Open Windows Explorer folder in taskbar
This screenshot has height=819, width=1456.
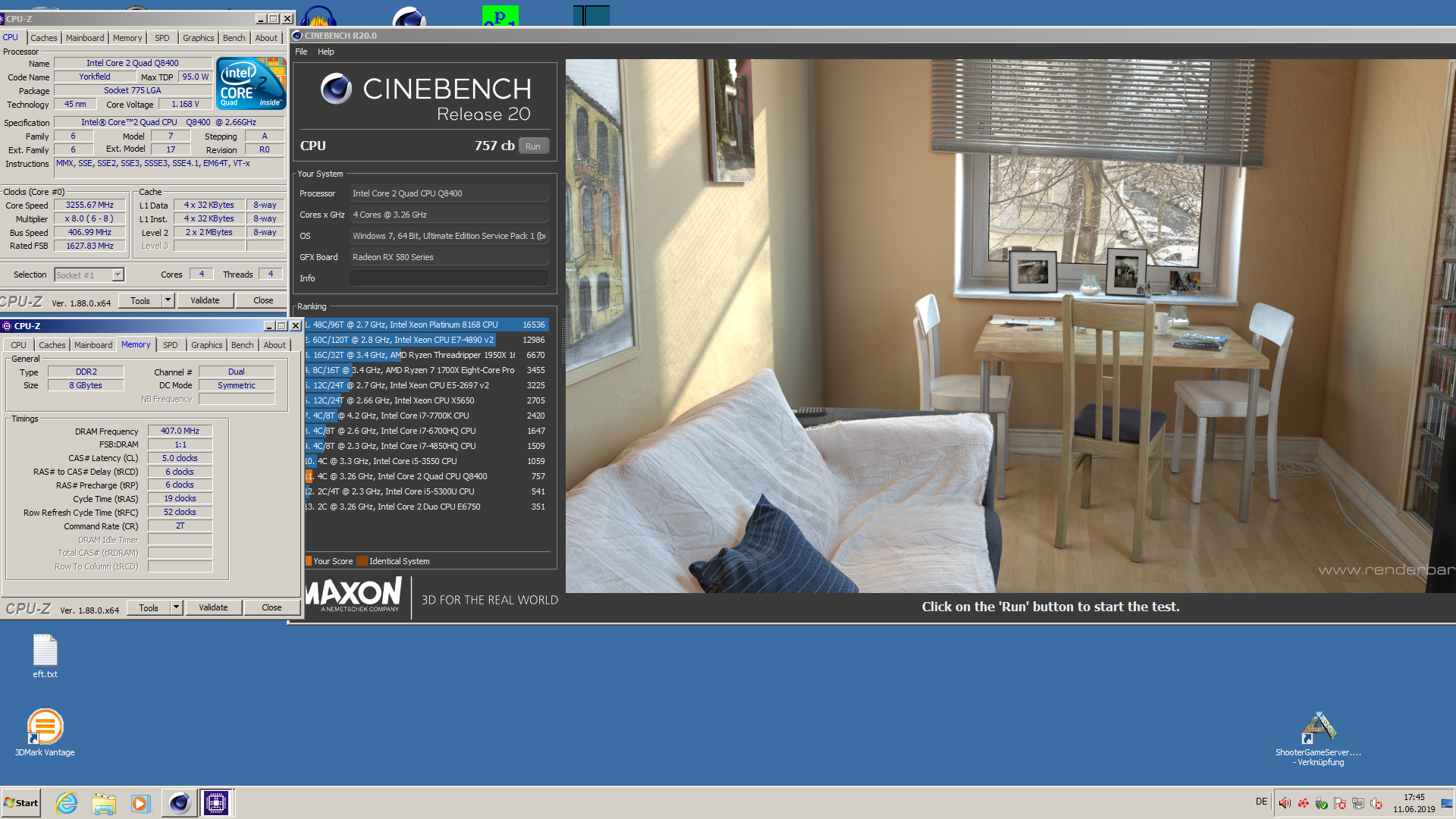coord(104,803)
